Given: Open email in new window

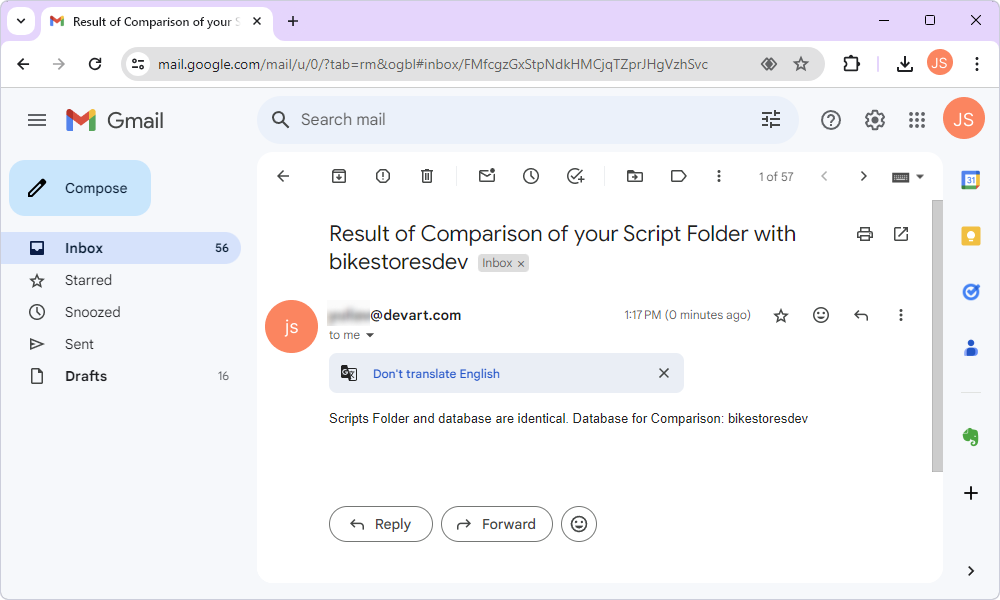Looking at the screenshot, I should click(901, 234).
